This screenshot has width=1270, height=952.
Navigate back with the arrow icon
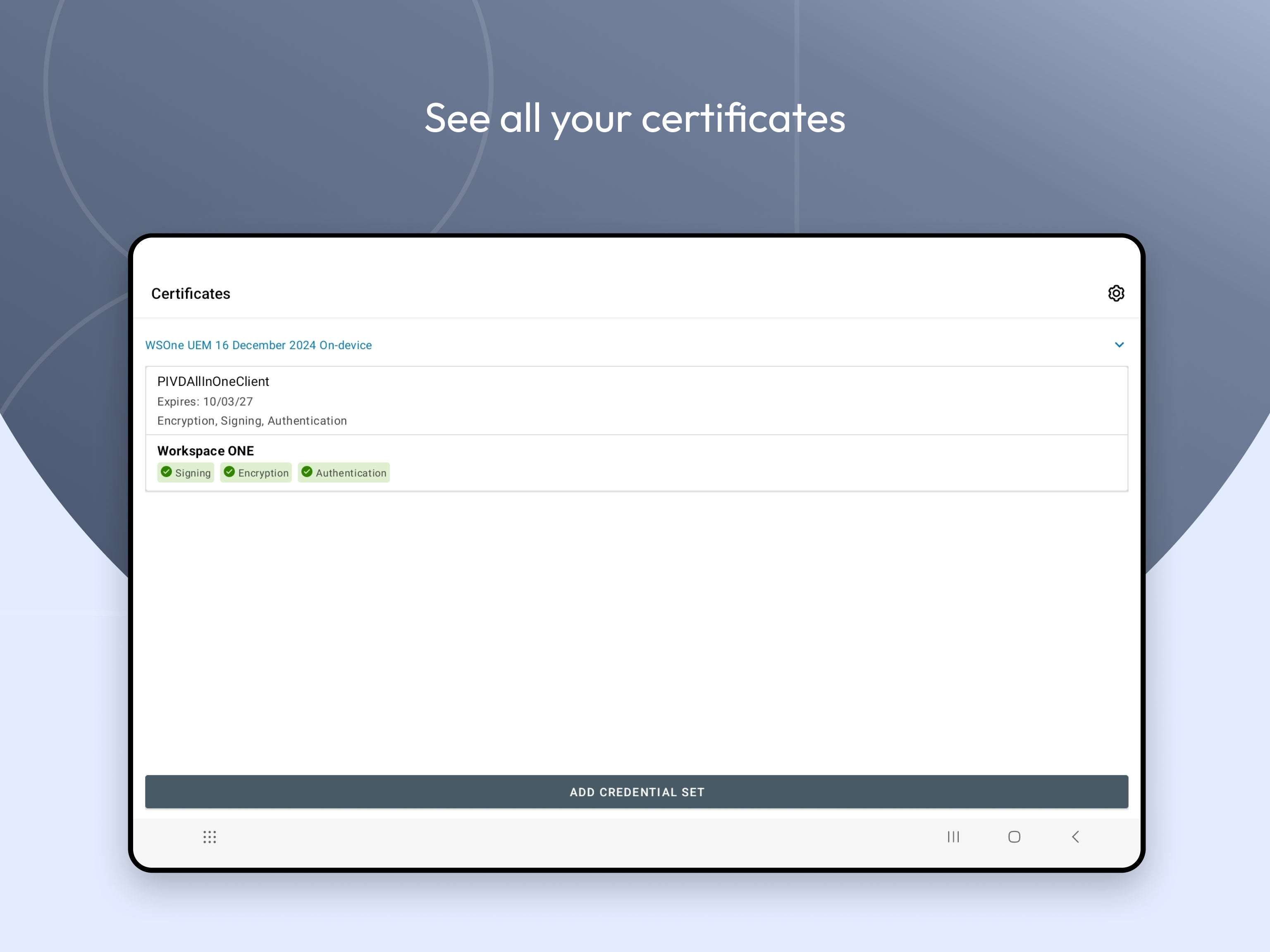coord(1075,837)
